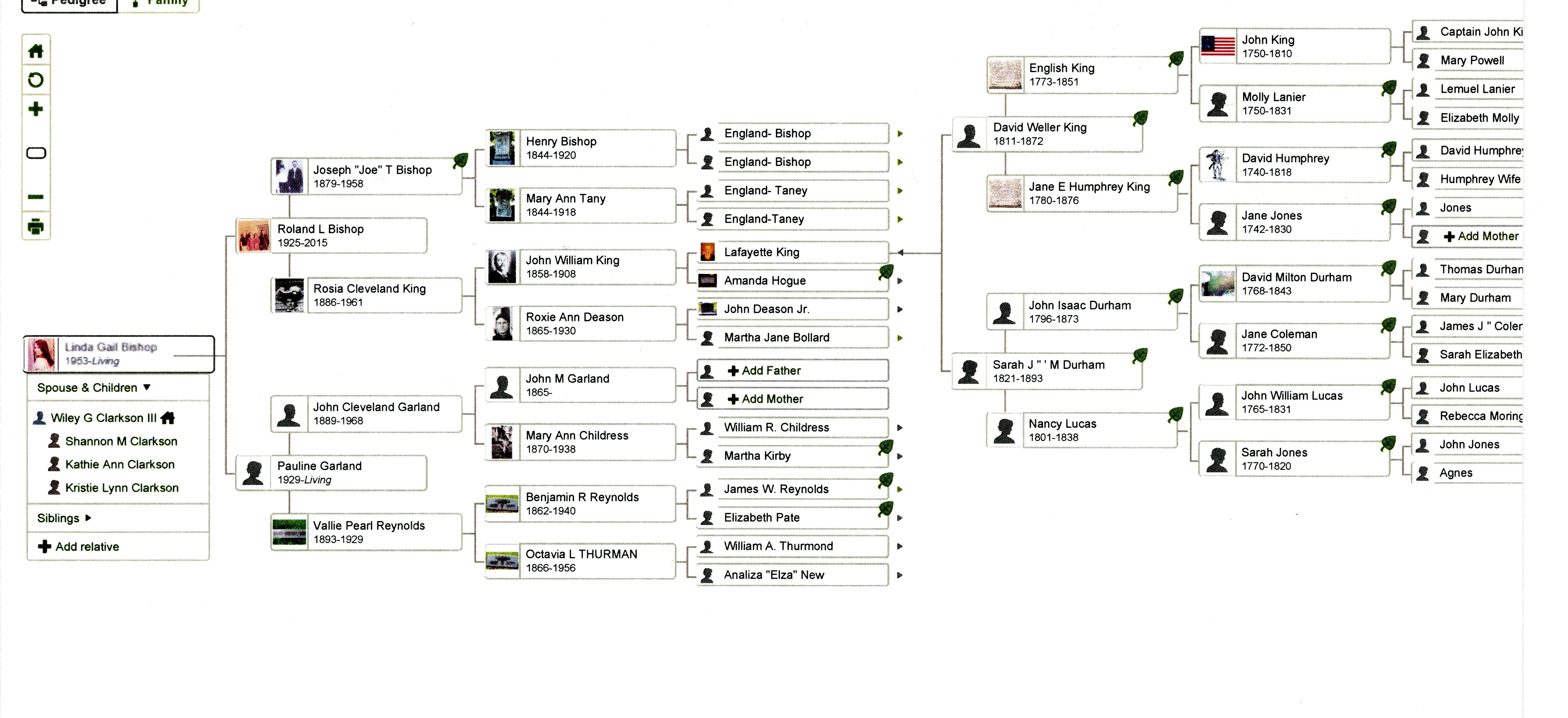Screen dimensions: 1568x718
Task: Click the leaf hint on David Weller King
Action: pyautogui.click(x=1140, y=118)
